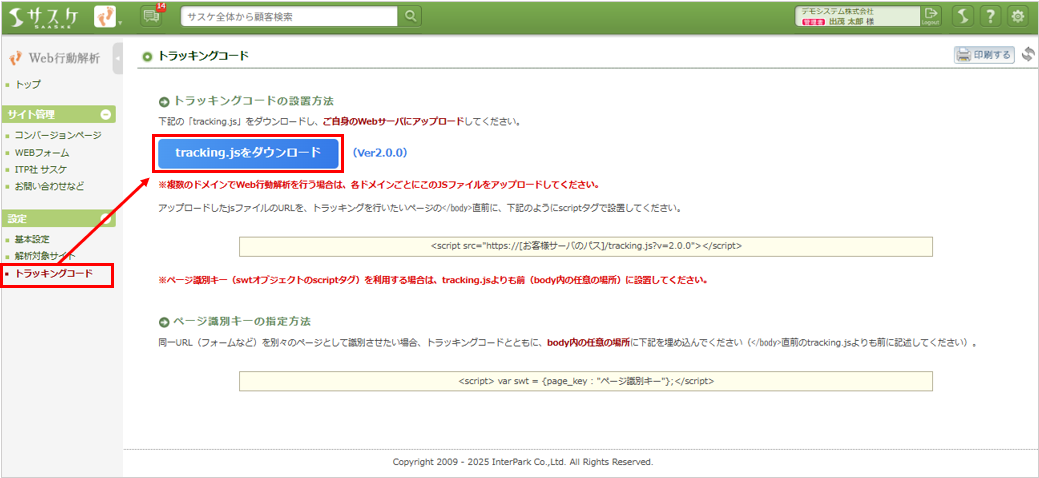Click the (Ver2.0.0) version text
The image size is (1039, 478).
[x=380, y=152]
